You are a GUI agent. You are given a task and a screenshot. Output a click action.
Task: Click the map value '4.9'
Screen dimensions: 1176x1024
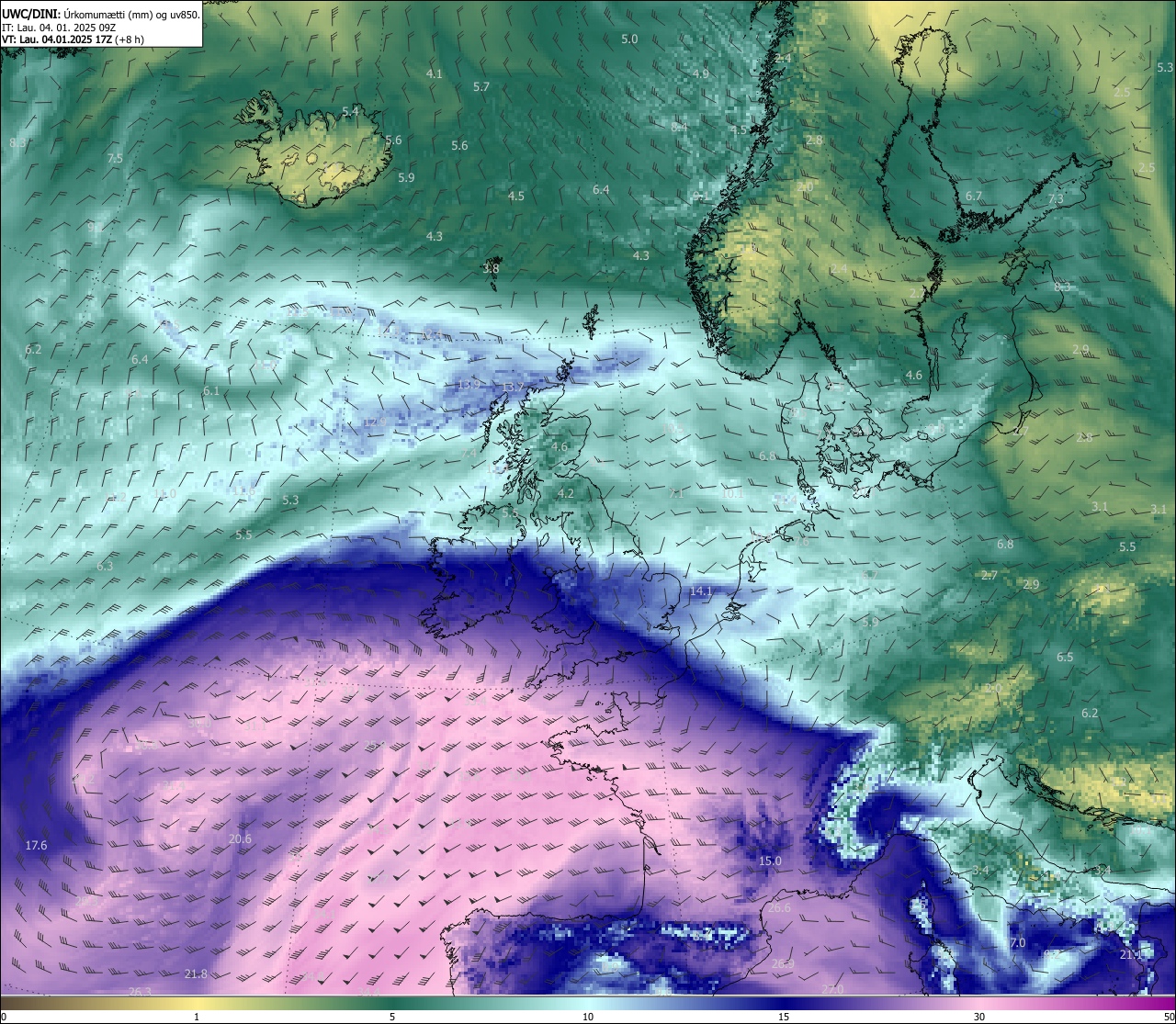pyautogui.click(x=700, y=73)
